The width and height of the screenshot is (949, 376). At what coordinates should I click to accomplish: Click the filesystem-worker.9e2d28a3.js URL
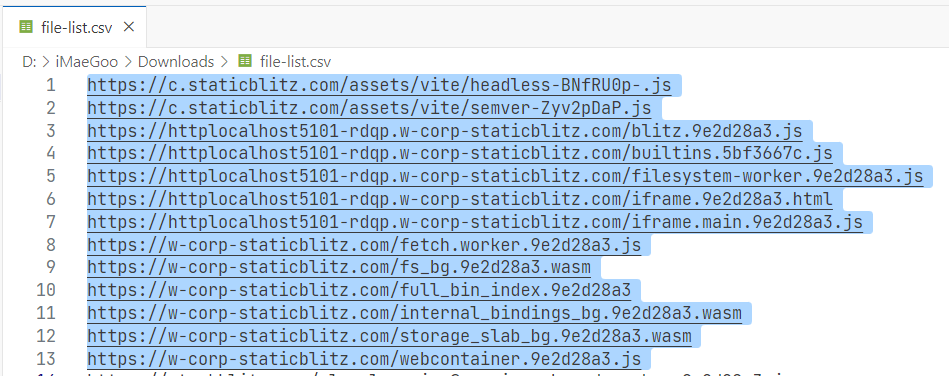[505, 176]
